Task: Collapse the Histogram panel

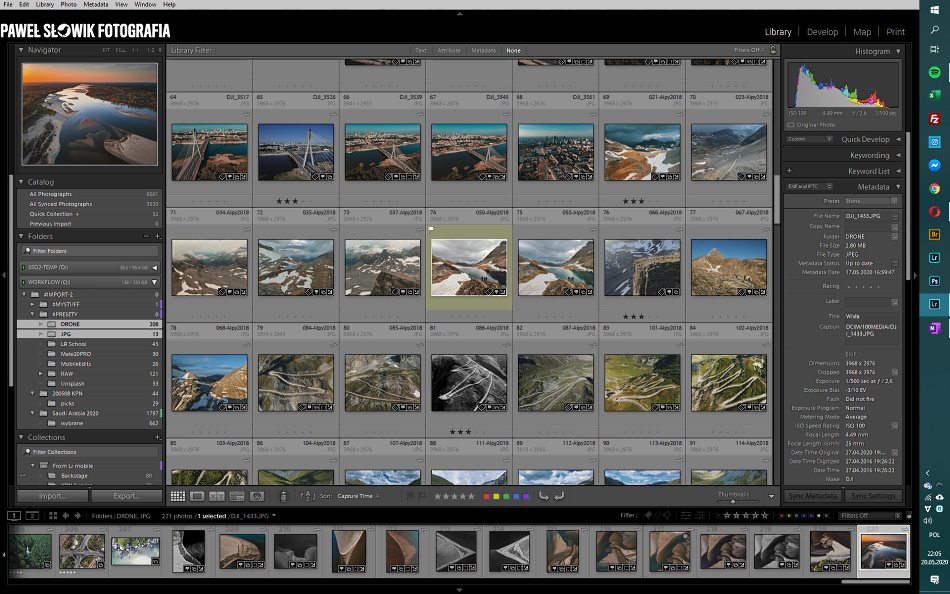Action: tap(898, 52)
